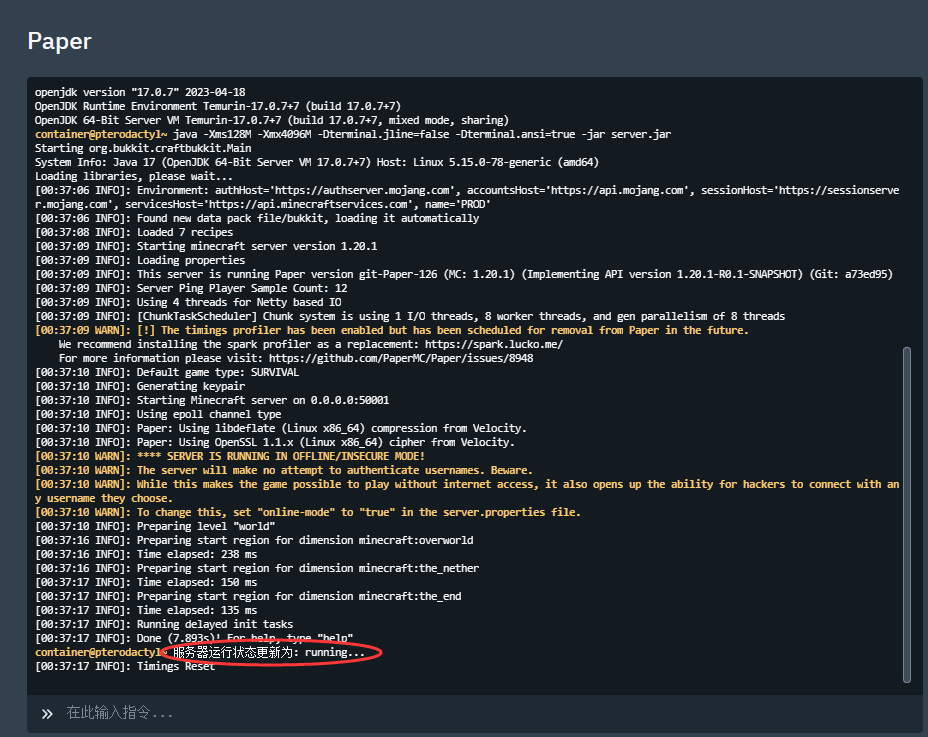Click the ChunkTaskScheduler log line
The image size is (928, 737).
410,316
